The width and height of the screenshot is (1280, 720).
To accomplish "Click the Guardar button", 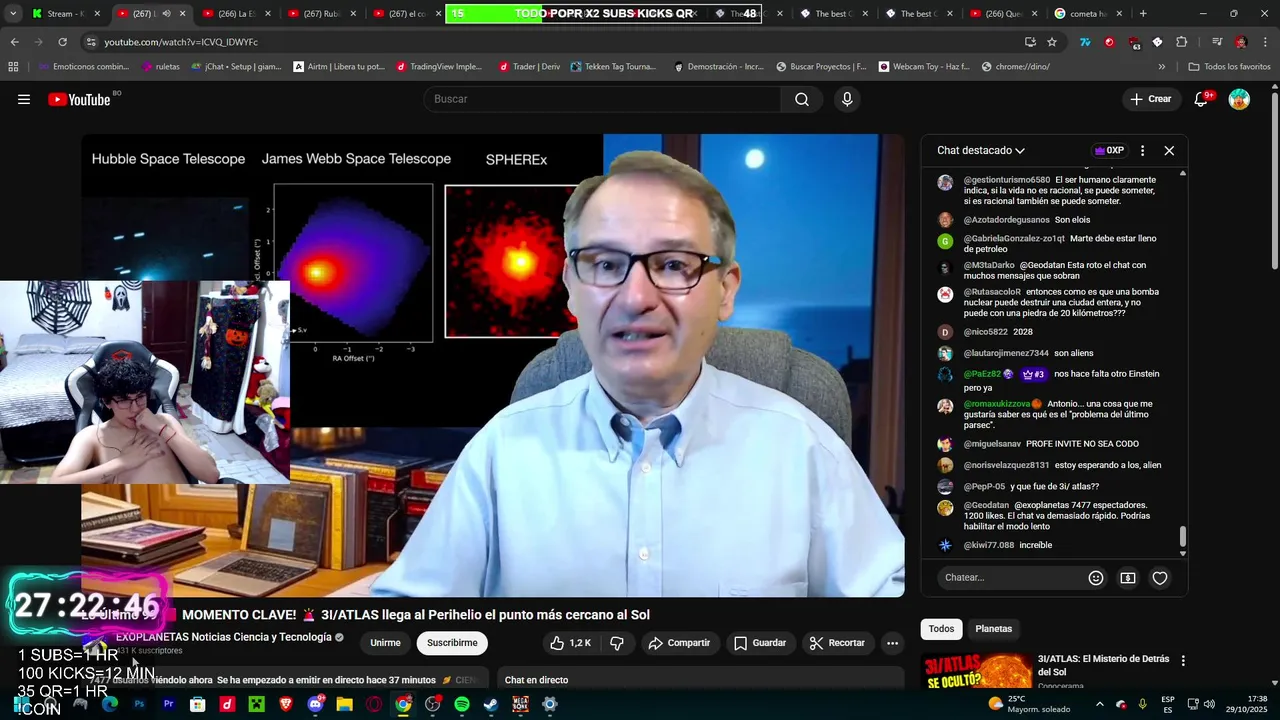I will [759, 643].
